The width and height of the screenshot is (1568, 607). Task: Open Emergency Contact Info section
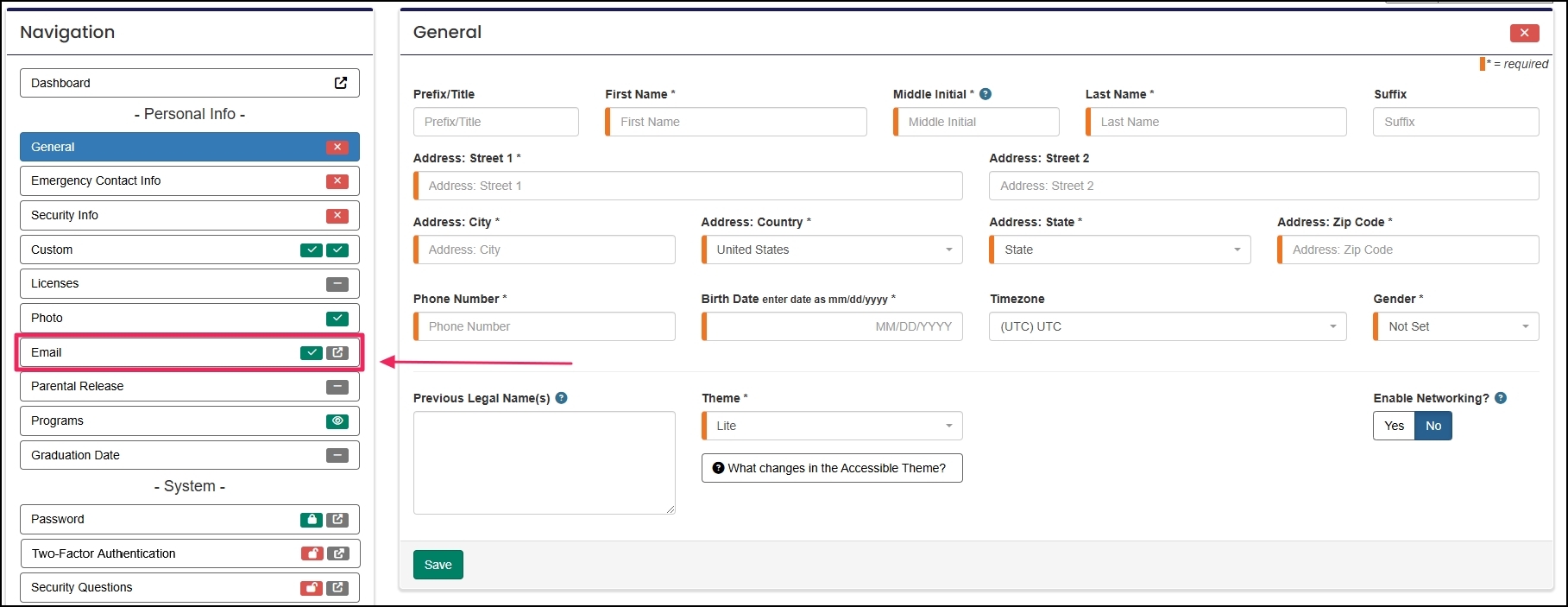tap(173, 181)
